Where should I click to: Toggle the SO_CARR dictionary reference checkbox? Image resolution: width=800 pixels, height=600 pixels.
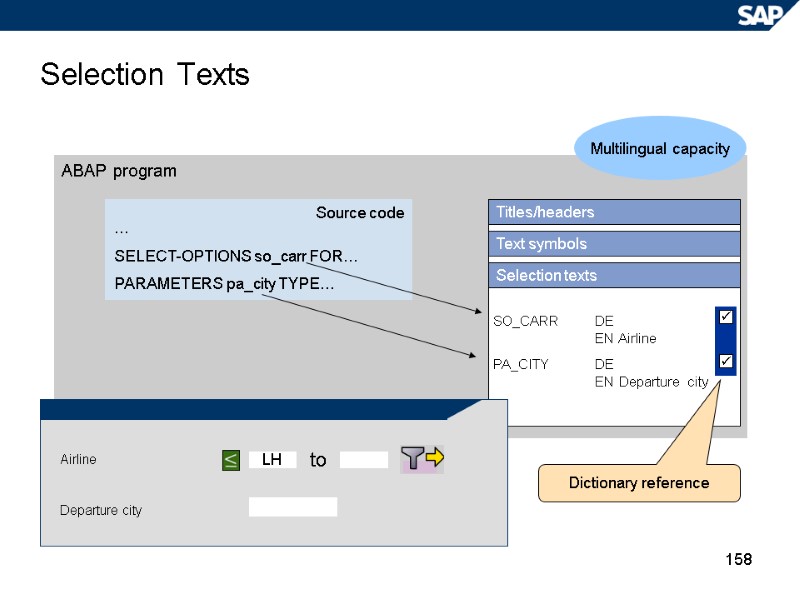726,317
